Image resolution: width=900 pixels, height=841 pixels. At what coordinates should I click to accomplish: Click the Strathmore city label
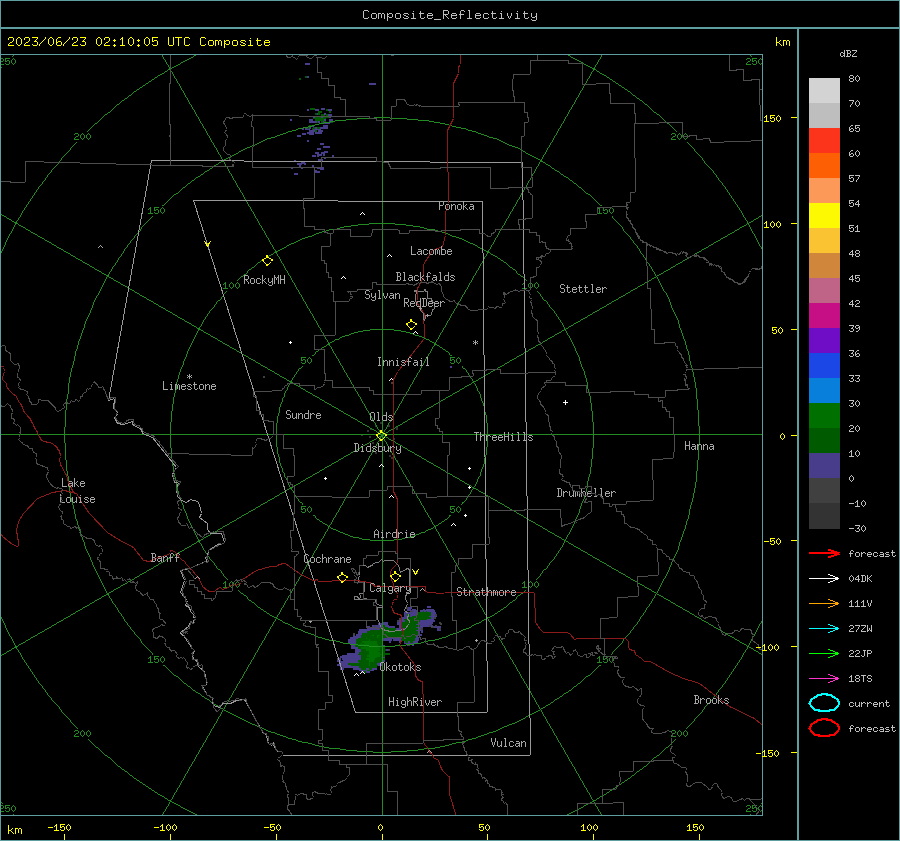(x=486, y=592)
